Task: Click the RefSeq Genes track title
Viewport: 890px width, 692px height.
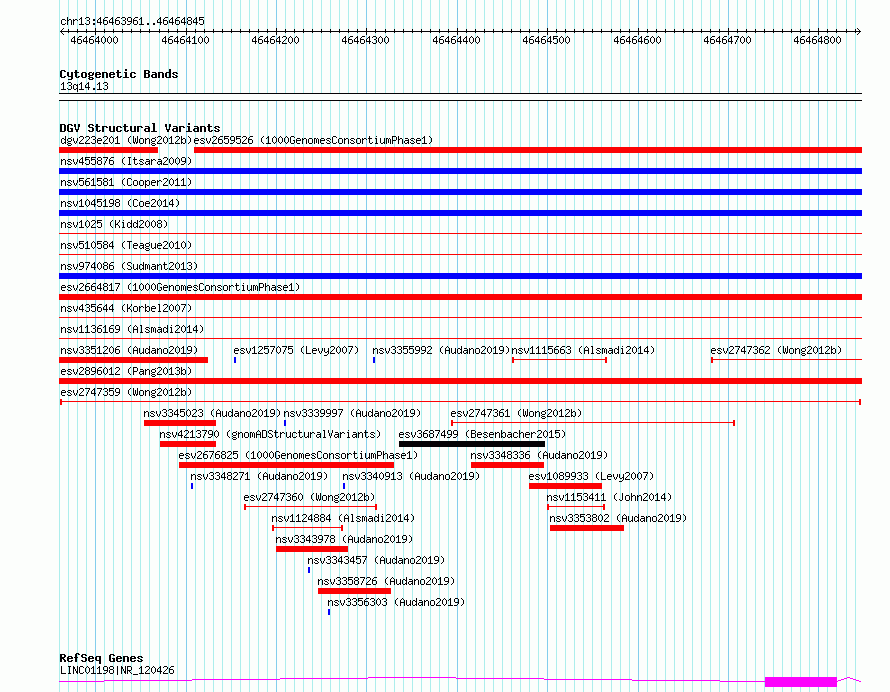Action: pyautogui.click(x=101, y=658)
